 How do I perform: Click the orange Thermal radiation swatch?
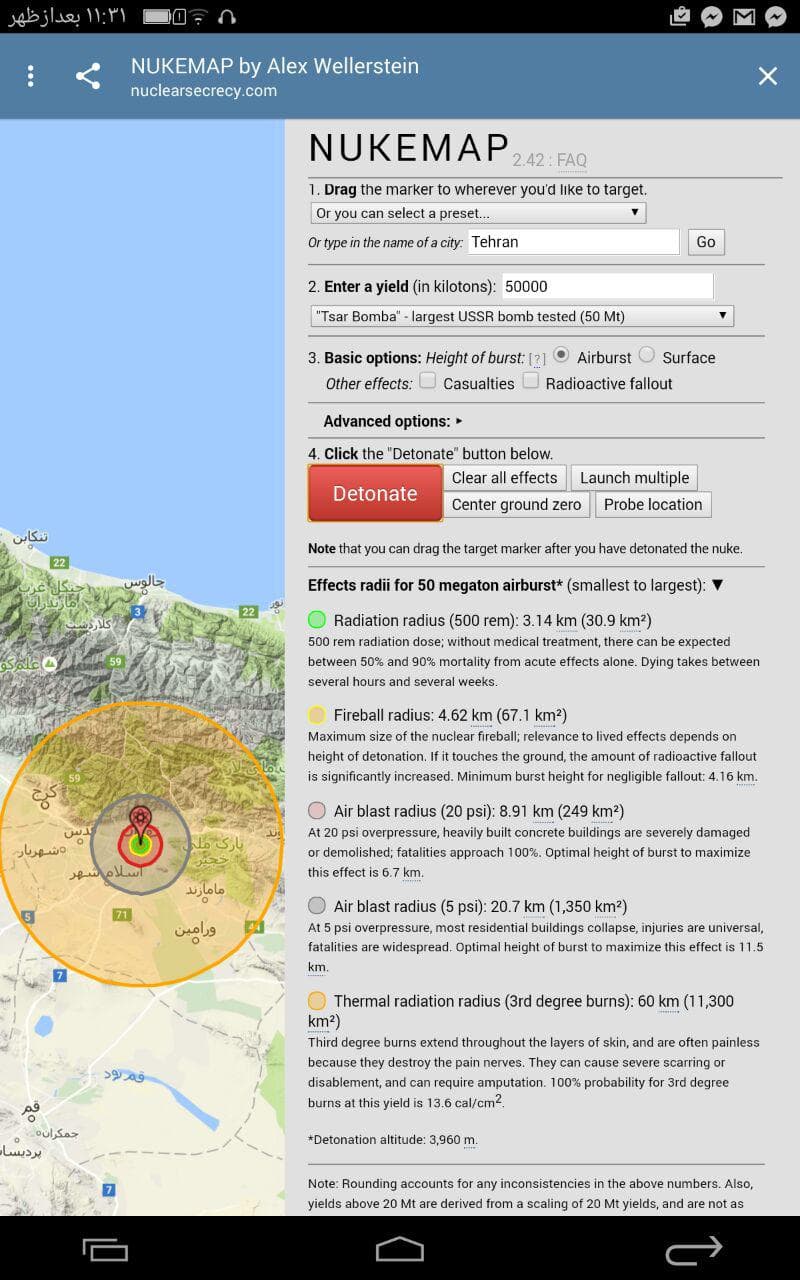tap(317, 1001)
